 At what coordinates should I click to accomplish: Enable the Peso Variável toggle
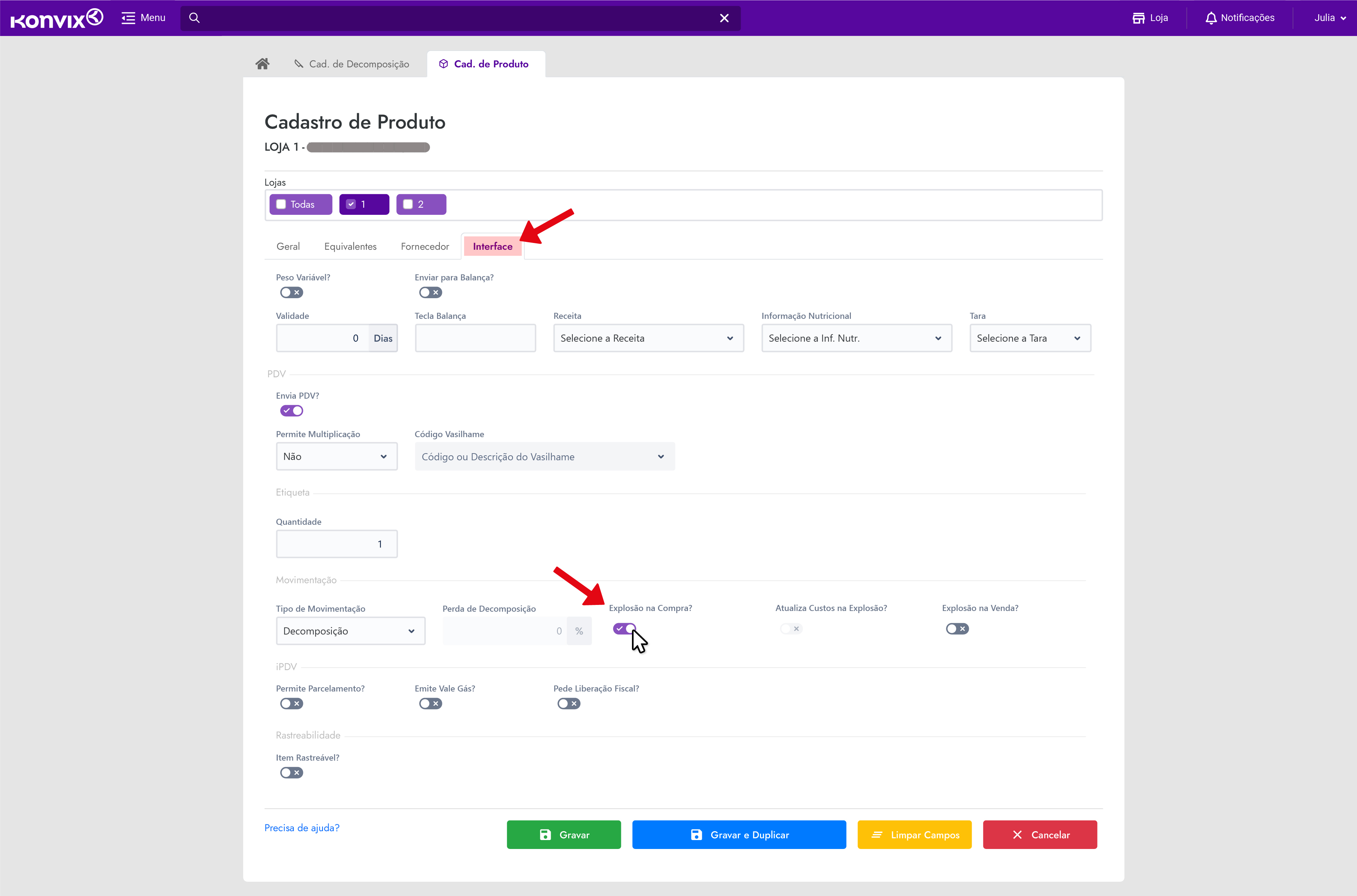292,292
